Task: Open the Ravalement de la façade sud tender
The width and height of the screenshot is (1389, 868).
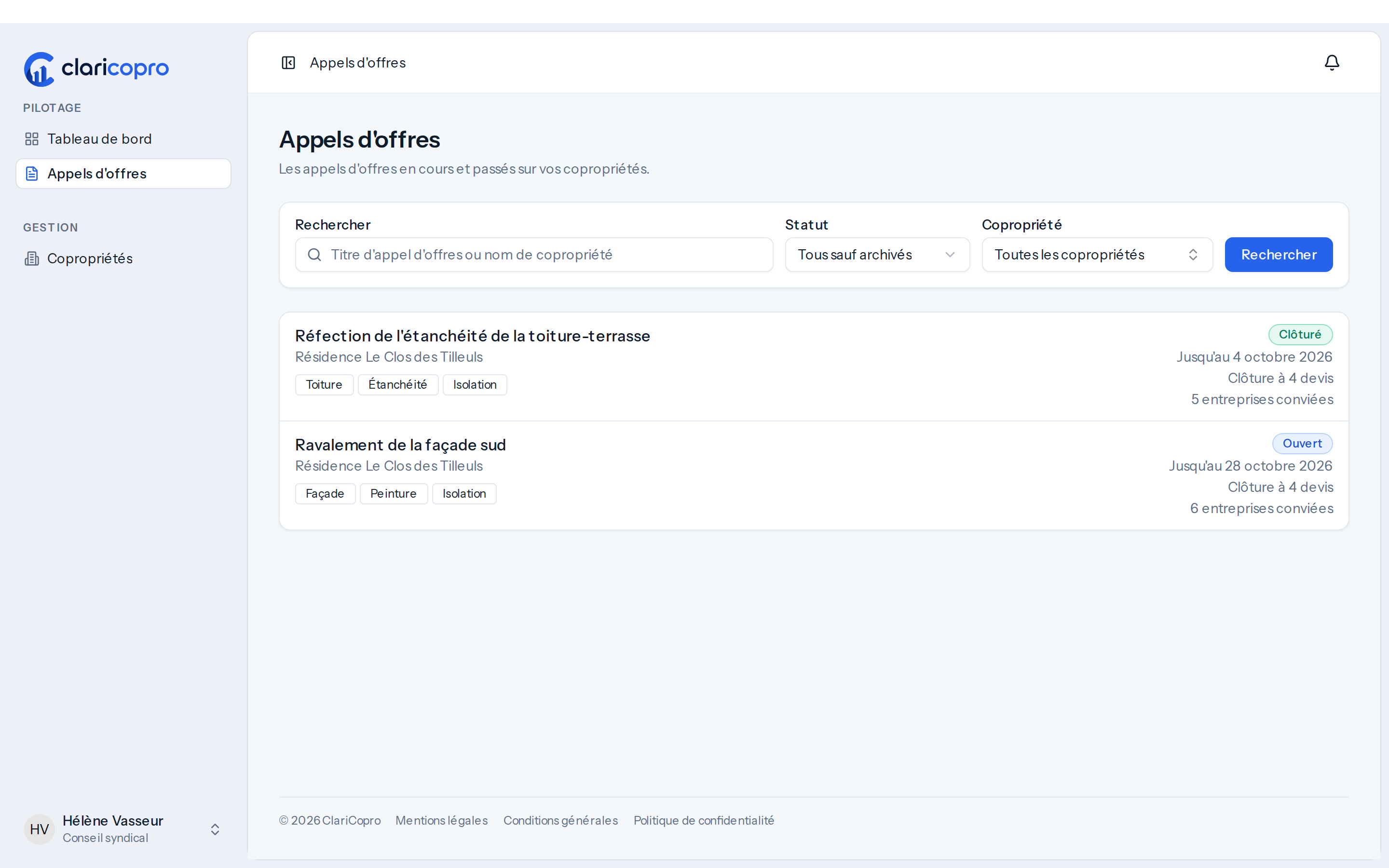Action: (400, 445)
